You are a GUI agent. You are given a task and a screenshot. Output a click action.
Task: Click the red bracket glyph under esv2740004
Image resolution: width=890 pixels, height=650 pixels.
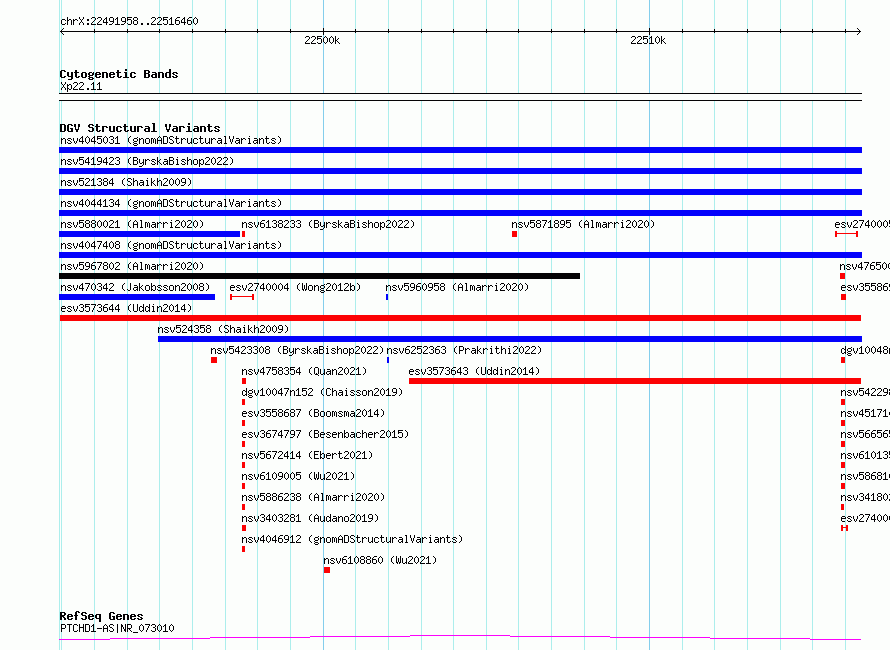tap(242, 297)
